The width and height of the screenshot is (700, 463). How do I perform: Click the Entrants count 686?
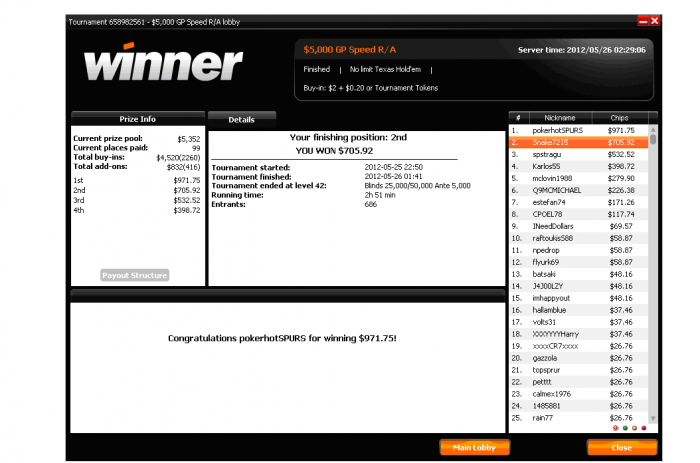tap(371, 204)
